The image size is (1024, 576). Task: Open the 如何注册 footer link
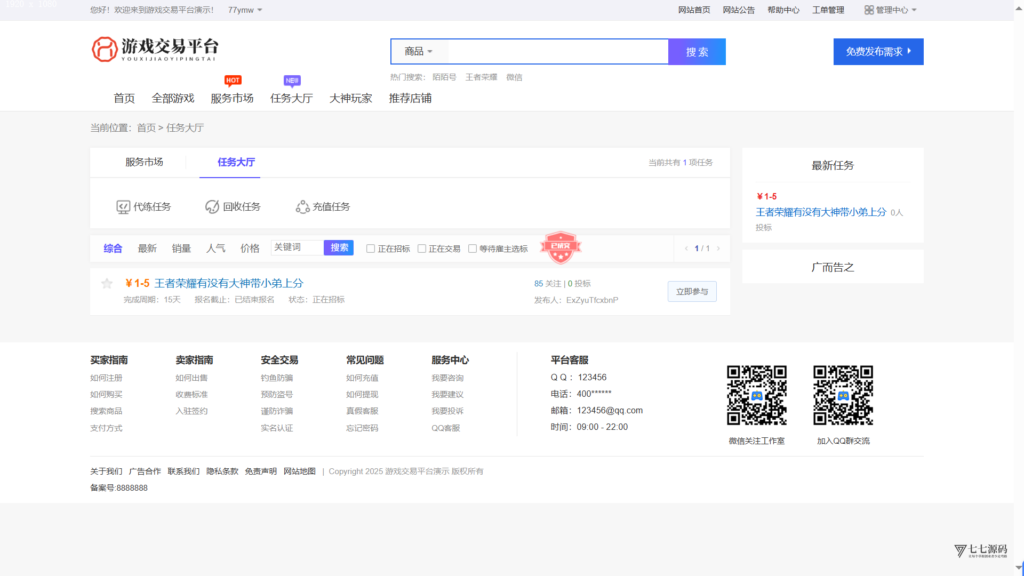[x=106, y=377]
